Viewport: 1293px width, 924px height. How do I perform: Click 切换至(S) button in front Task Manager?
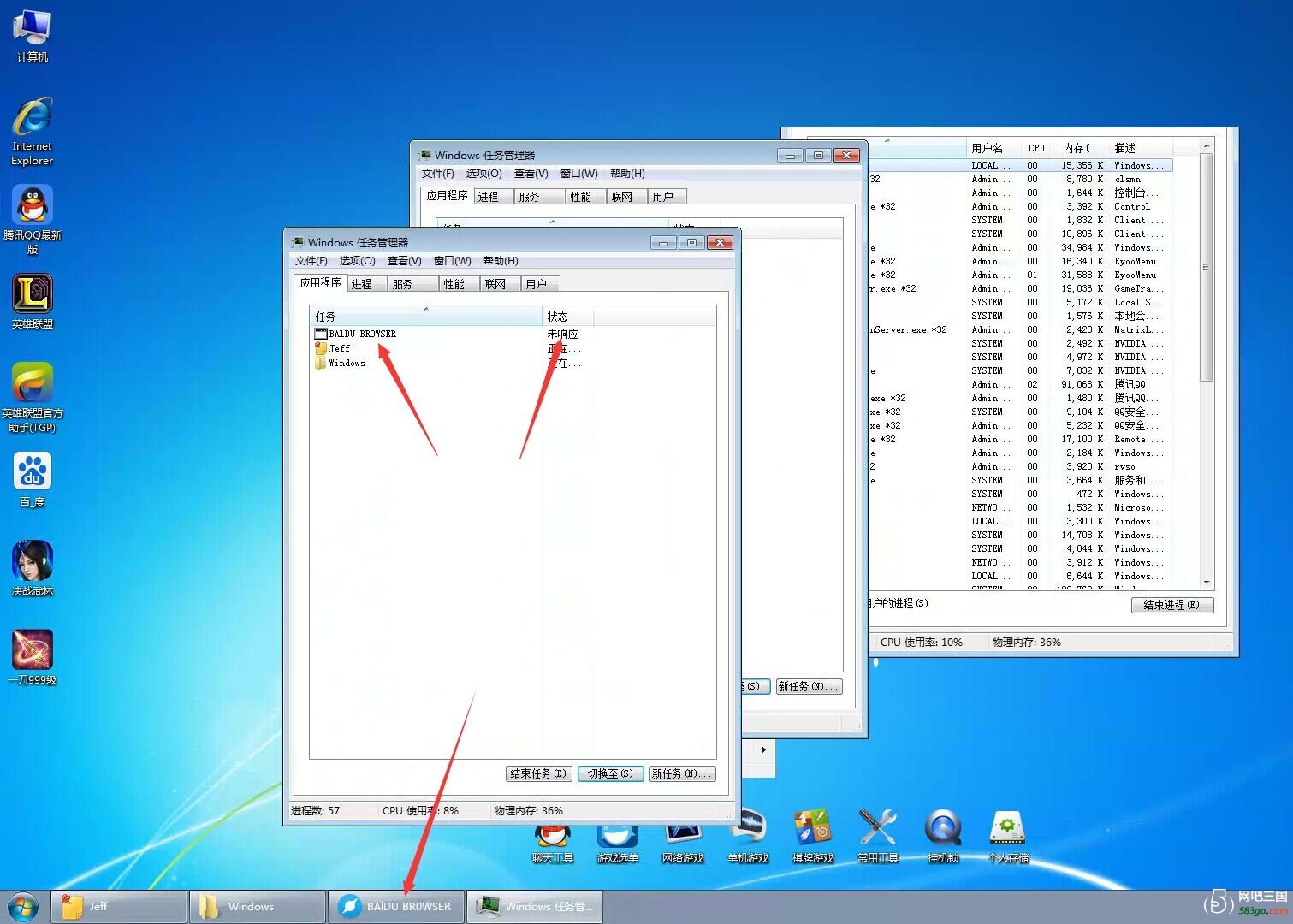pyautogui.click(x=610, y=773)
